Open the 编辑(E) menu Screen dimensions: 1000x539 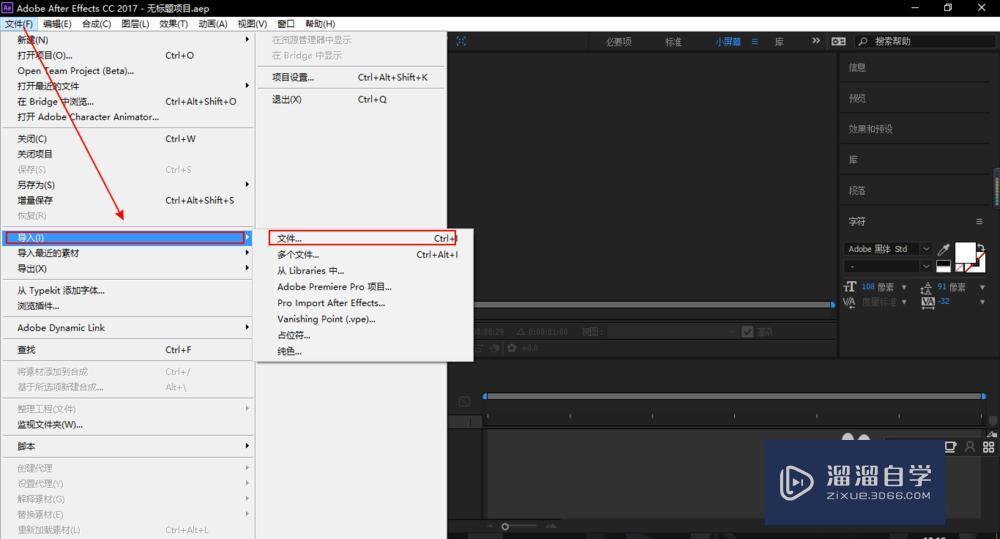coord(57,24)
